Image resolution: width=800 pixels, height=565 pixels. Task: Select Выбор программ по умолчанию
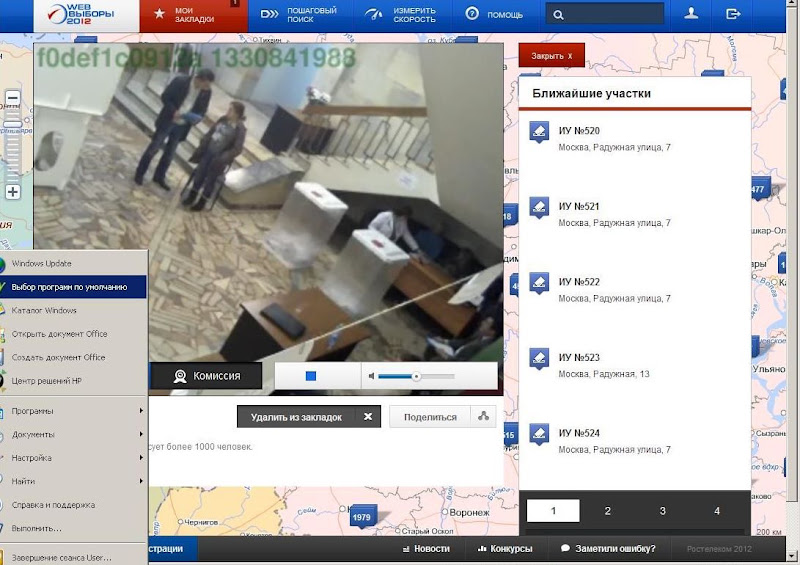(73, 287)
